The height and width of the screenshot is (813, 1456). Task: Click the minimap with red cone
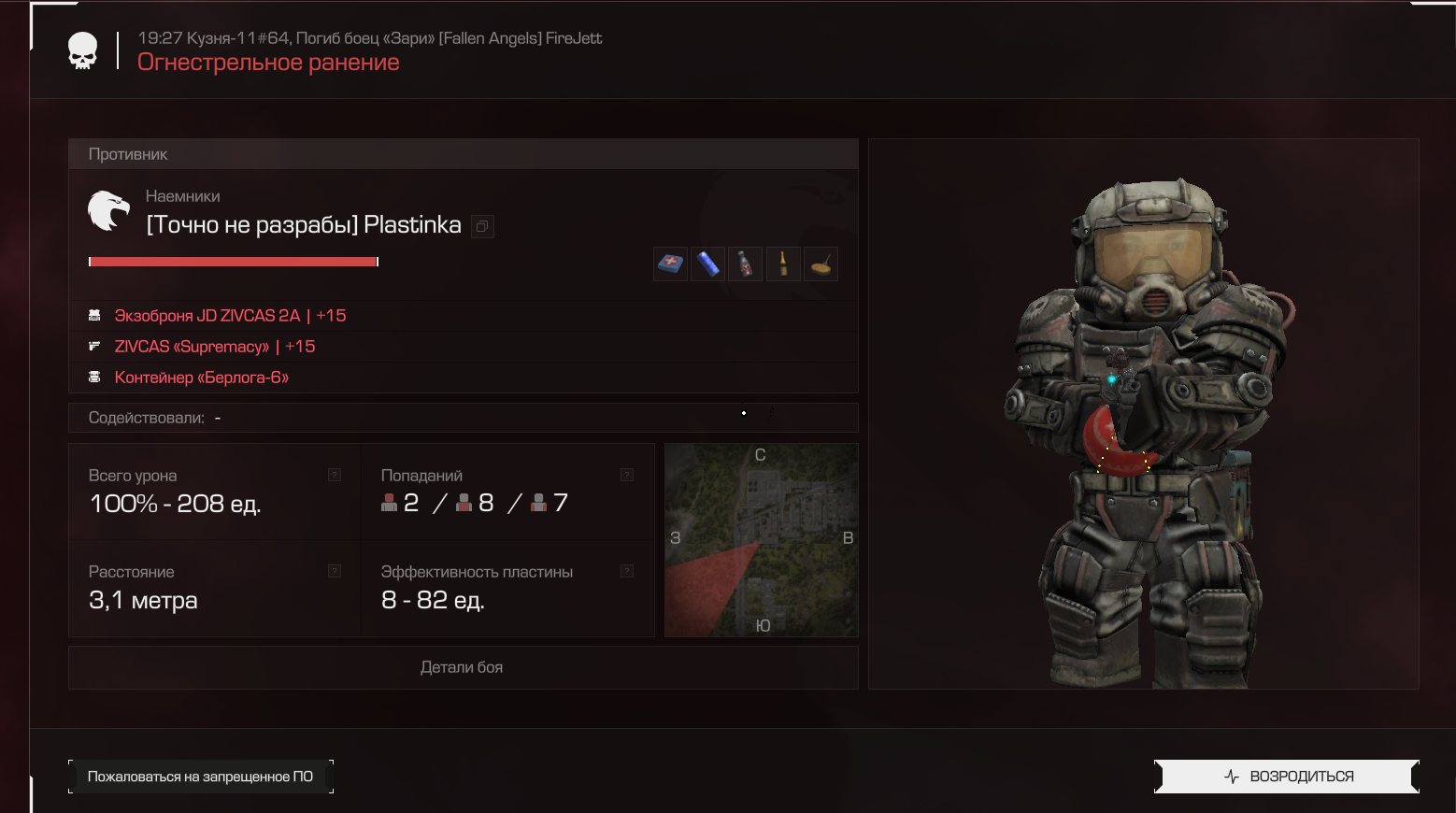click(x=762, y=540)
